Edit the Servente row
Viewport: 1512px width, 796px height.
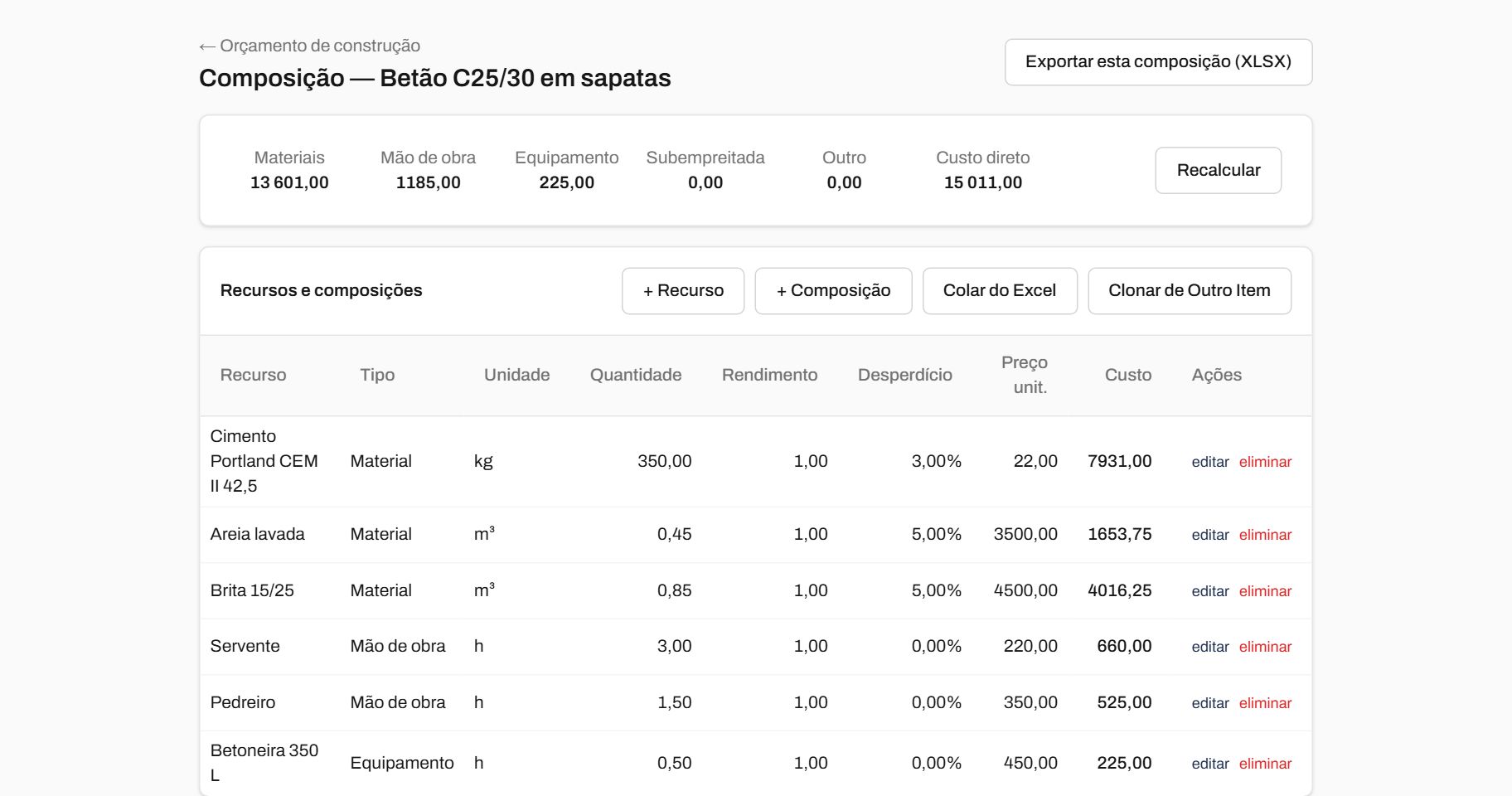pos(1210,647)
